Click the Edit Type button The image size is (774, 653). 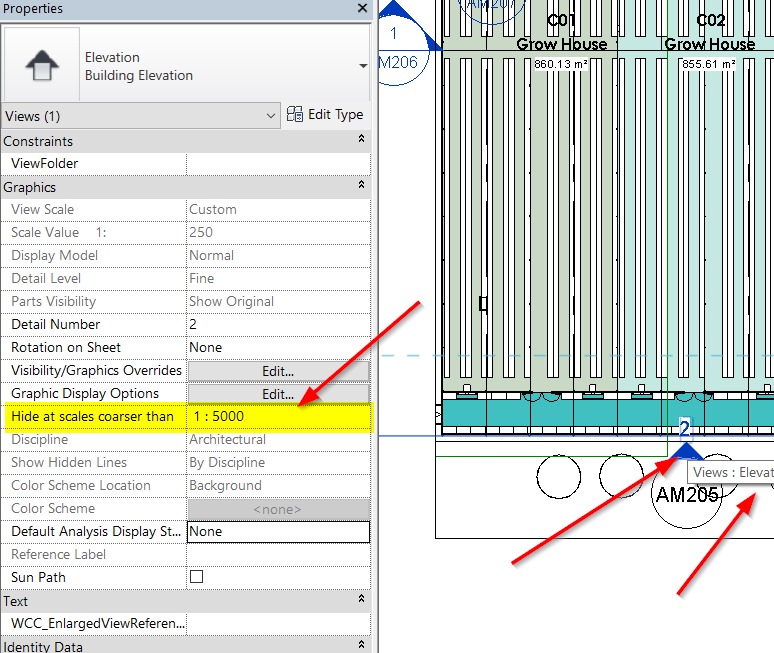pyautogui.click(x=325, y=115)
